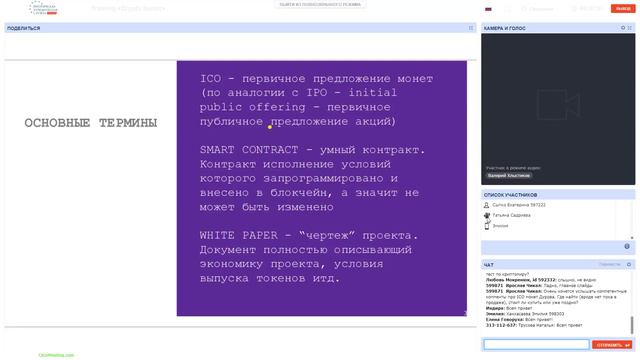Open settings gear in Камера и голос panel
Image resolution: width=640 pixels, height=360 pixels.
623,28
